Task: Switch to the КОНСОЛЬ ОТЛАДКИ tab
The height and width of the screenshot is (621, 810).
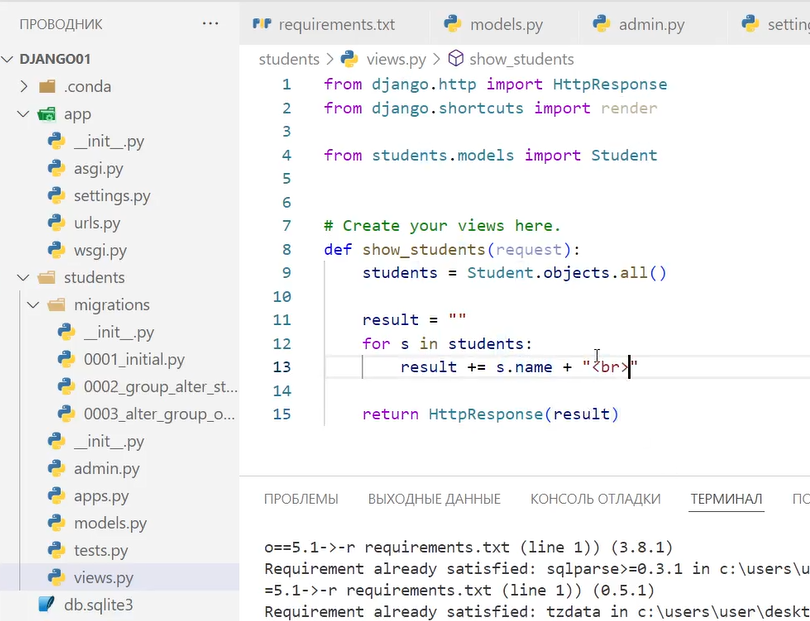Action: click(595, 499)
